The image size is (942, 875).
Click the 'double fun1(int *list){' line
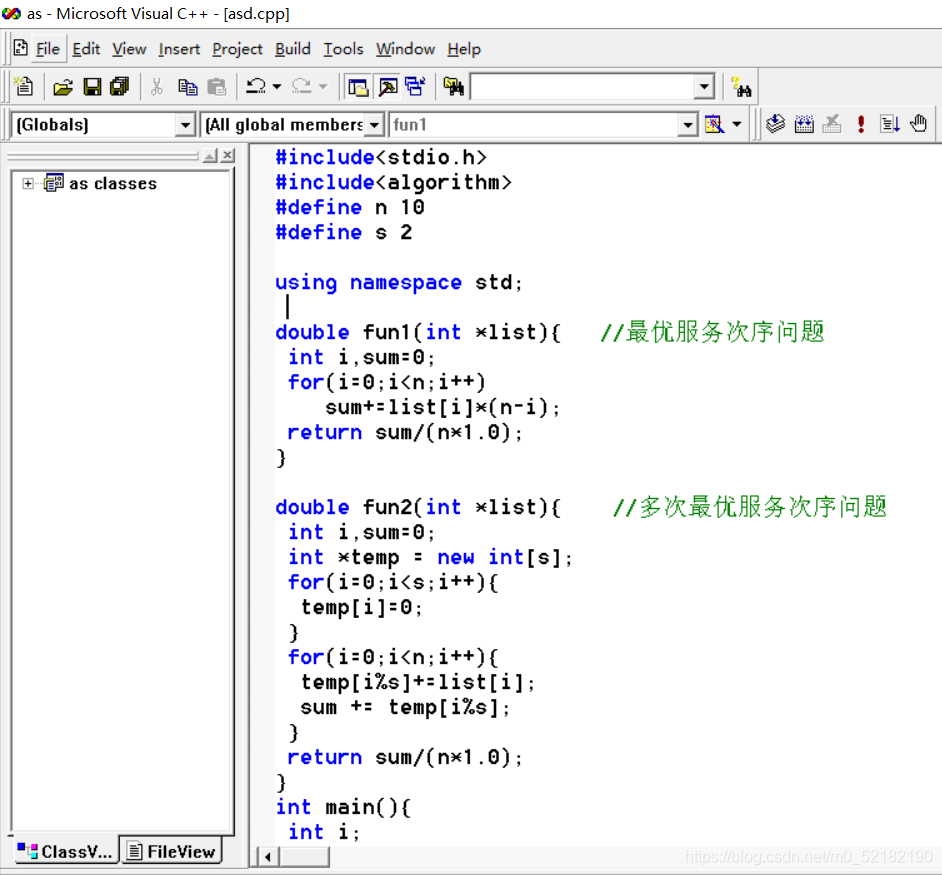[x=418, y=332]
